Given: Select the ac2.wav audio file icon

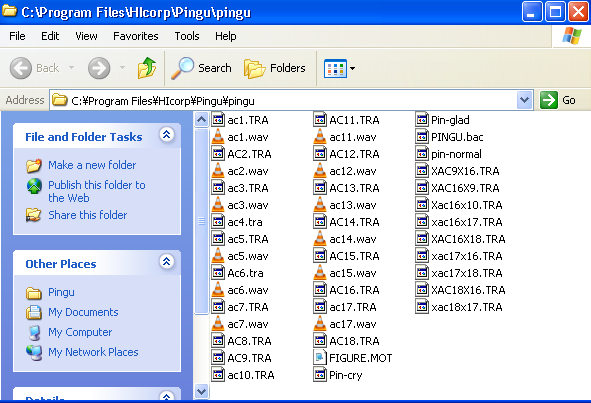Looking at the screenshot, I should pos(218,171).
